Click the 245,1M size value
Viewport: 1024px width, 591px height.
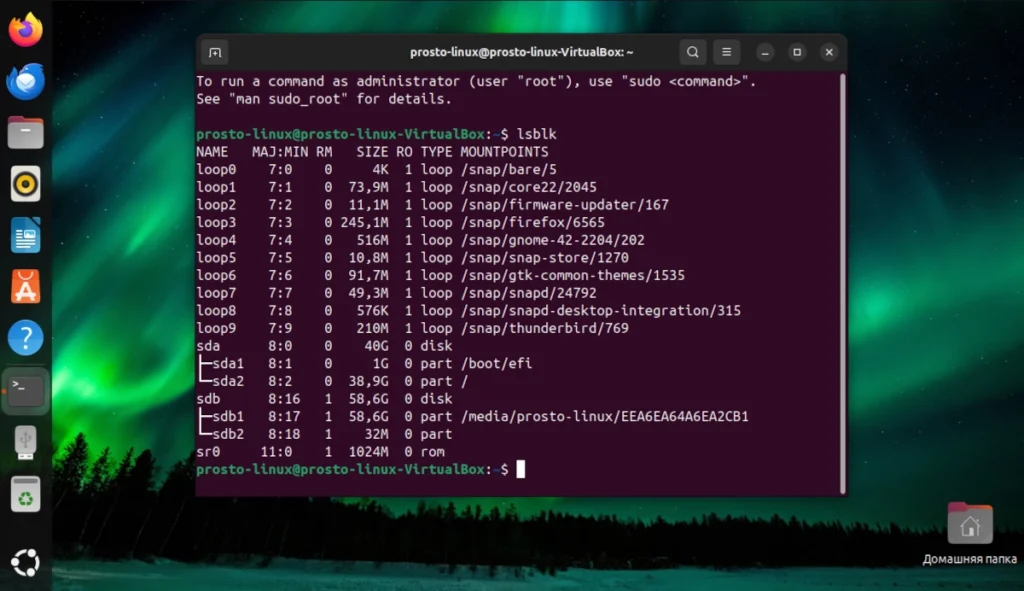pos(364,222)
